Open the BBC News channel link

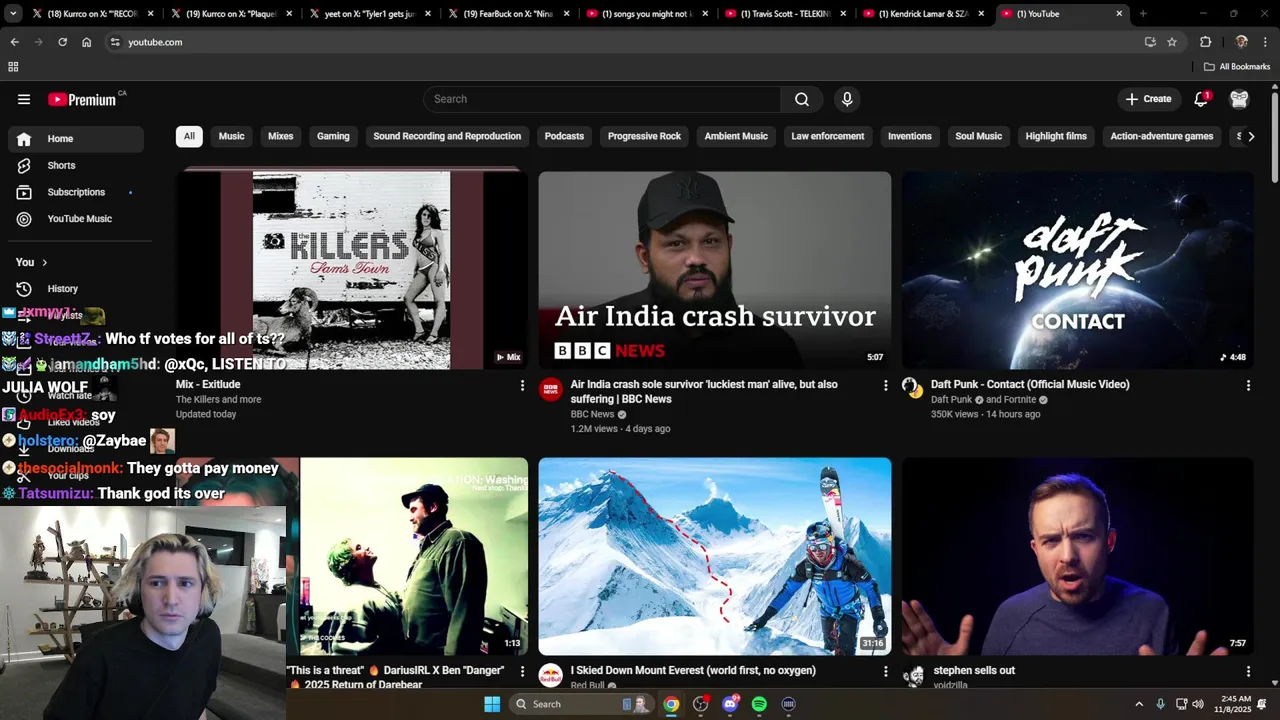(x=592, y=414)
